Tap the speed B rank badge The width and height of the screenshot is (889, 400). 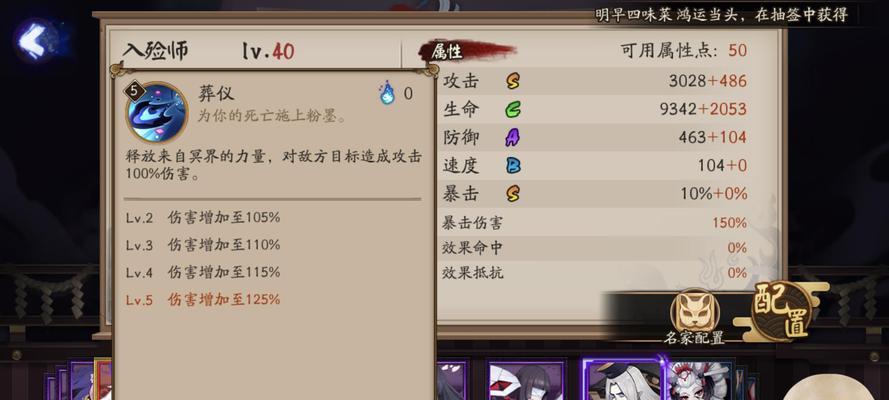tap(513, 165)
